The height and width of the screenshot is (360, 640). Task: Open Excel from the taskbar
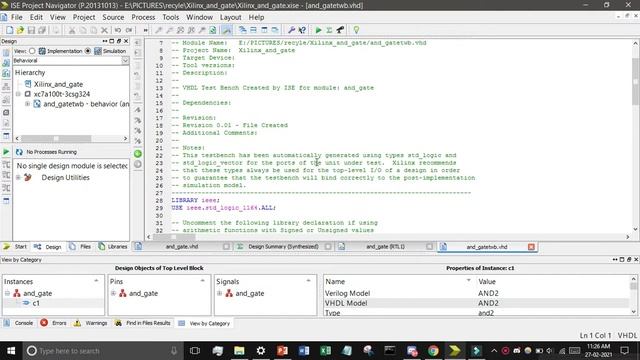[326, 351]
